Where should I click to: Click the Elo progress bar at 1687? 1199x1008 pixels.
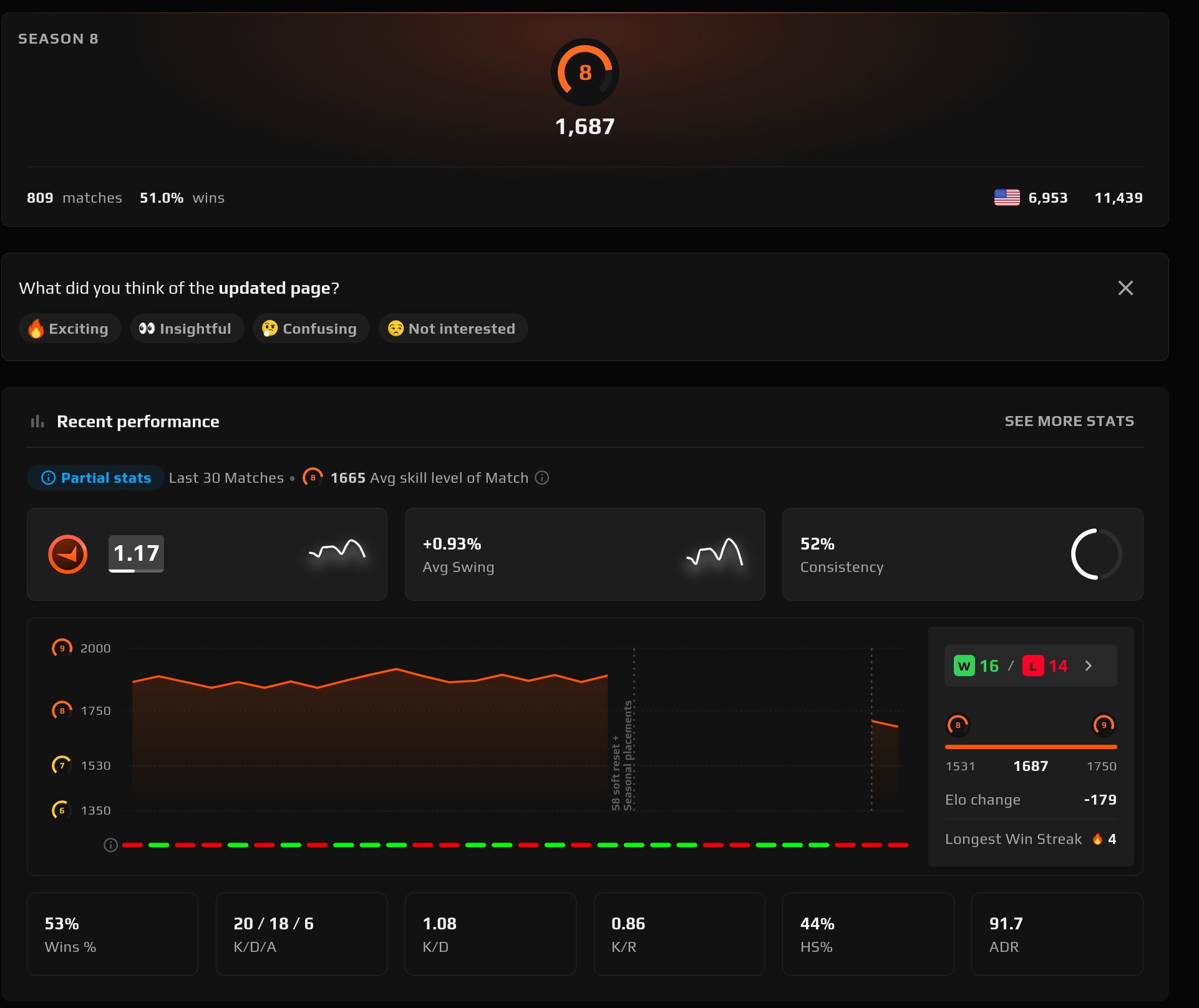1031,747
